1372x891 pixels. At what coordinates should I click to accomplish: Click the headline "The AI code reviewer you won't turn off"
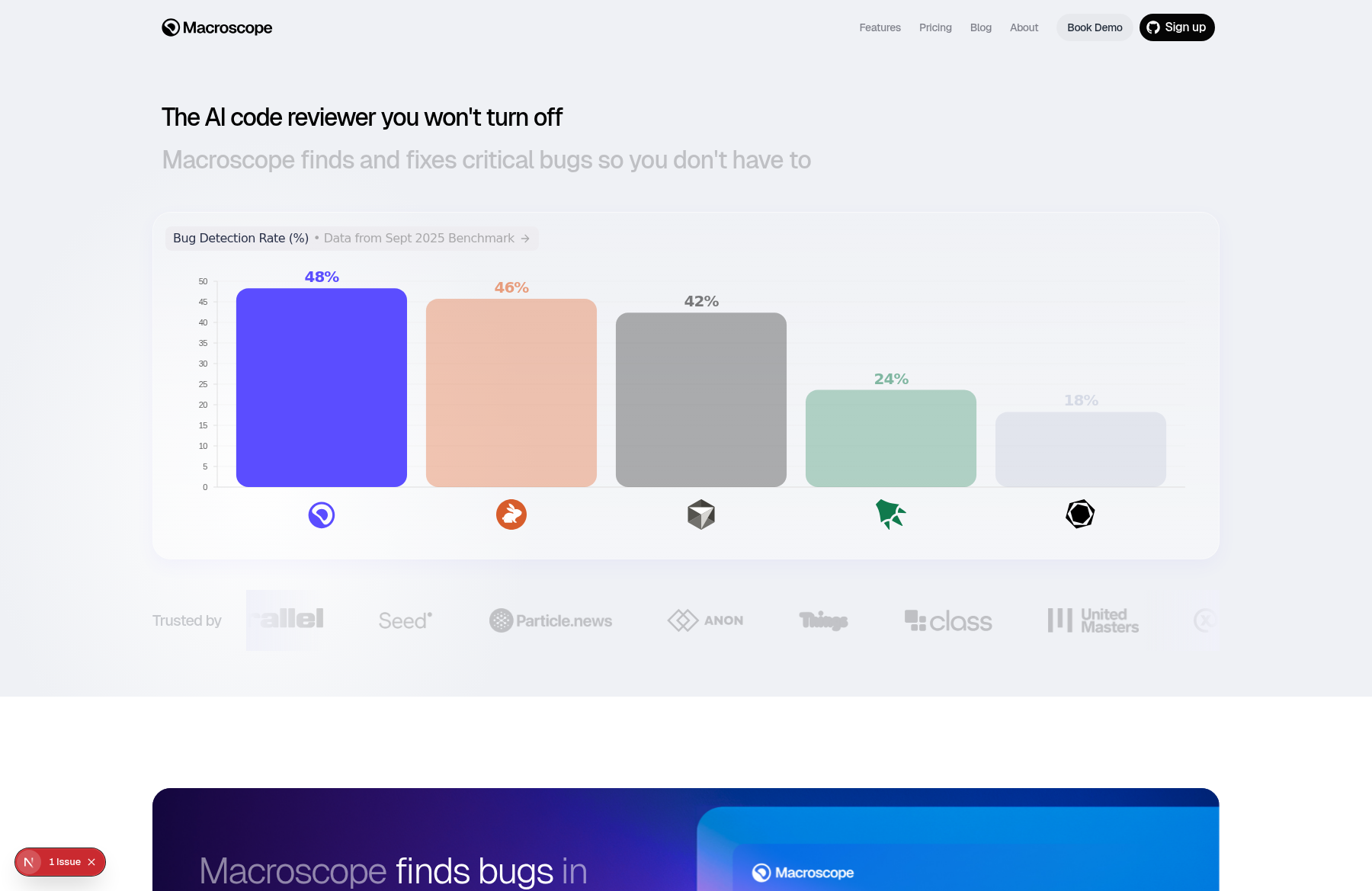(362, 117)
